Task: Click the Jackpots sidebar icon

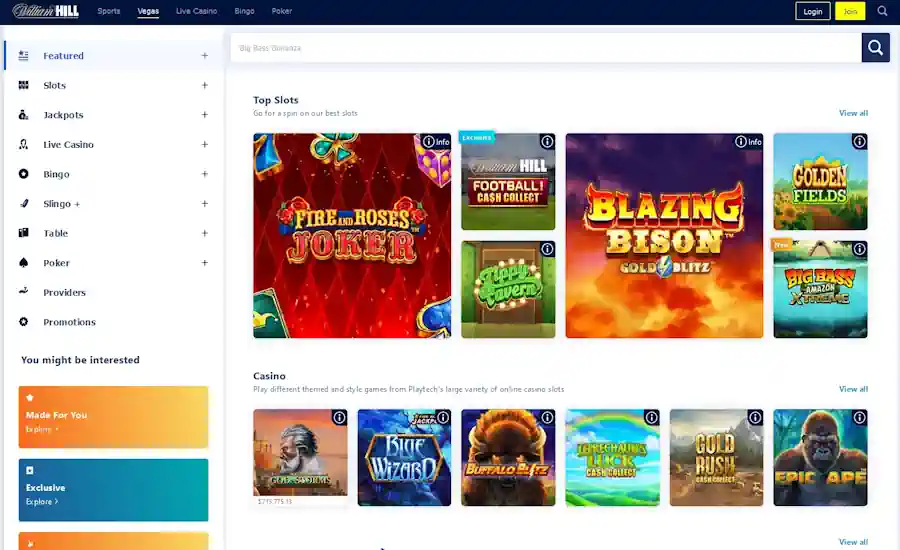Action: click(24, 115)
